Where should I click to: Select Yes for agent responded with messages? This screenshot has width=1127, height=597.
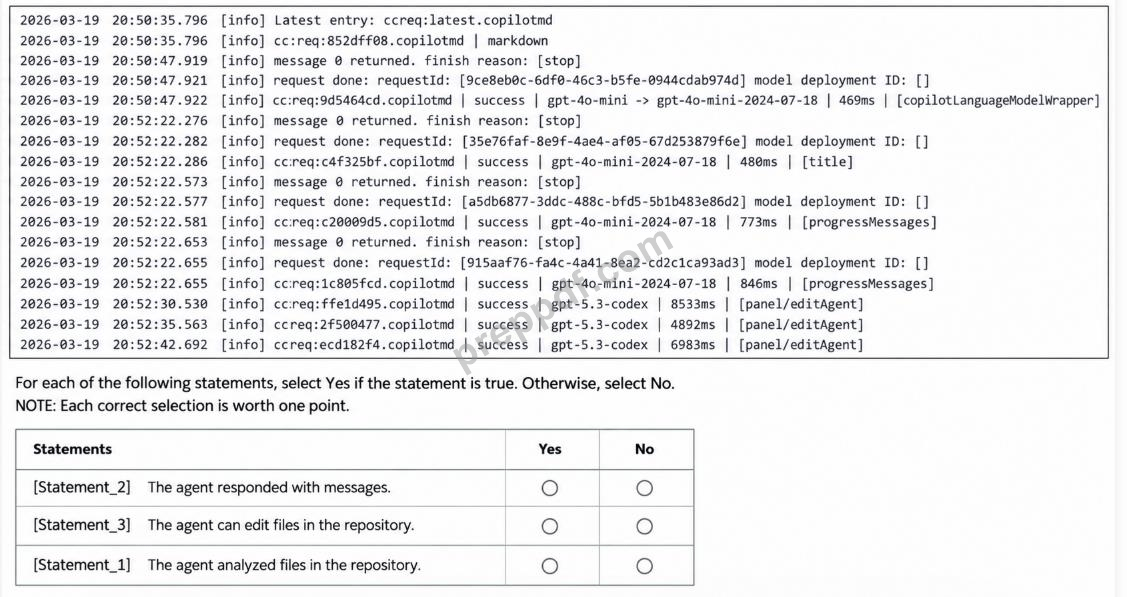coord(550,489)
